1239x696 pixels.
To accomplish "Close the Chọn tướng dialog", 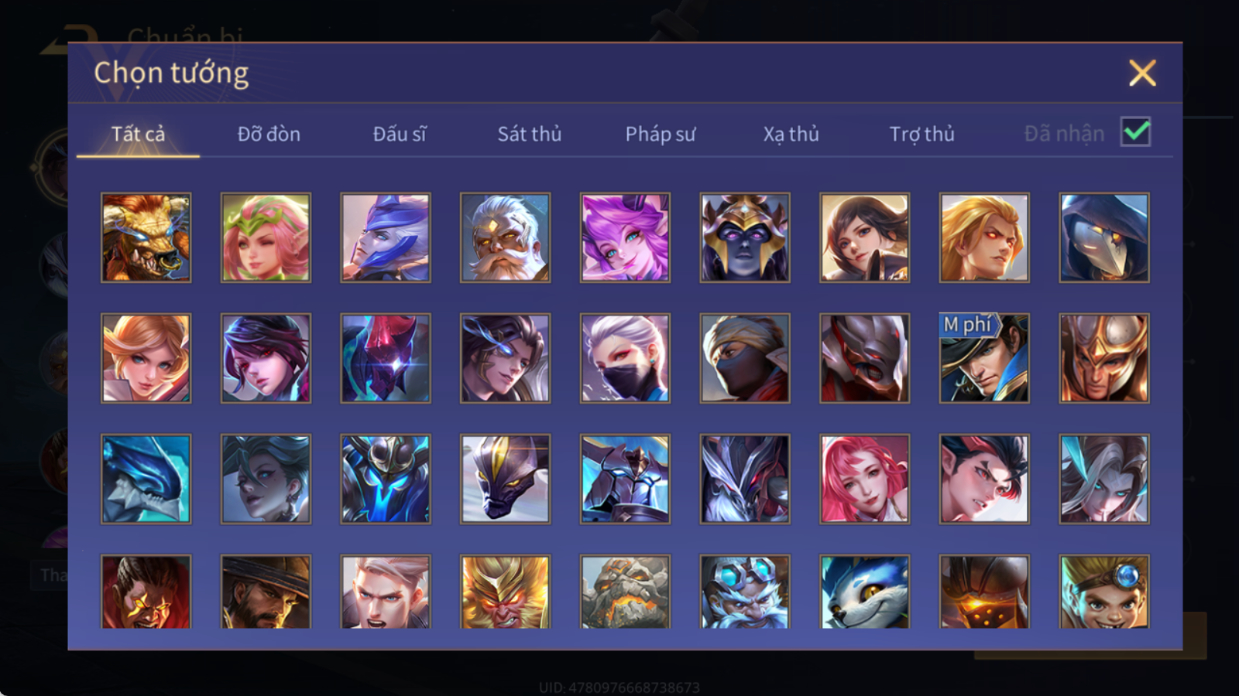I will (x=1142, y=72).
